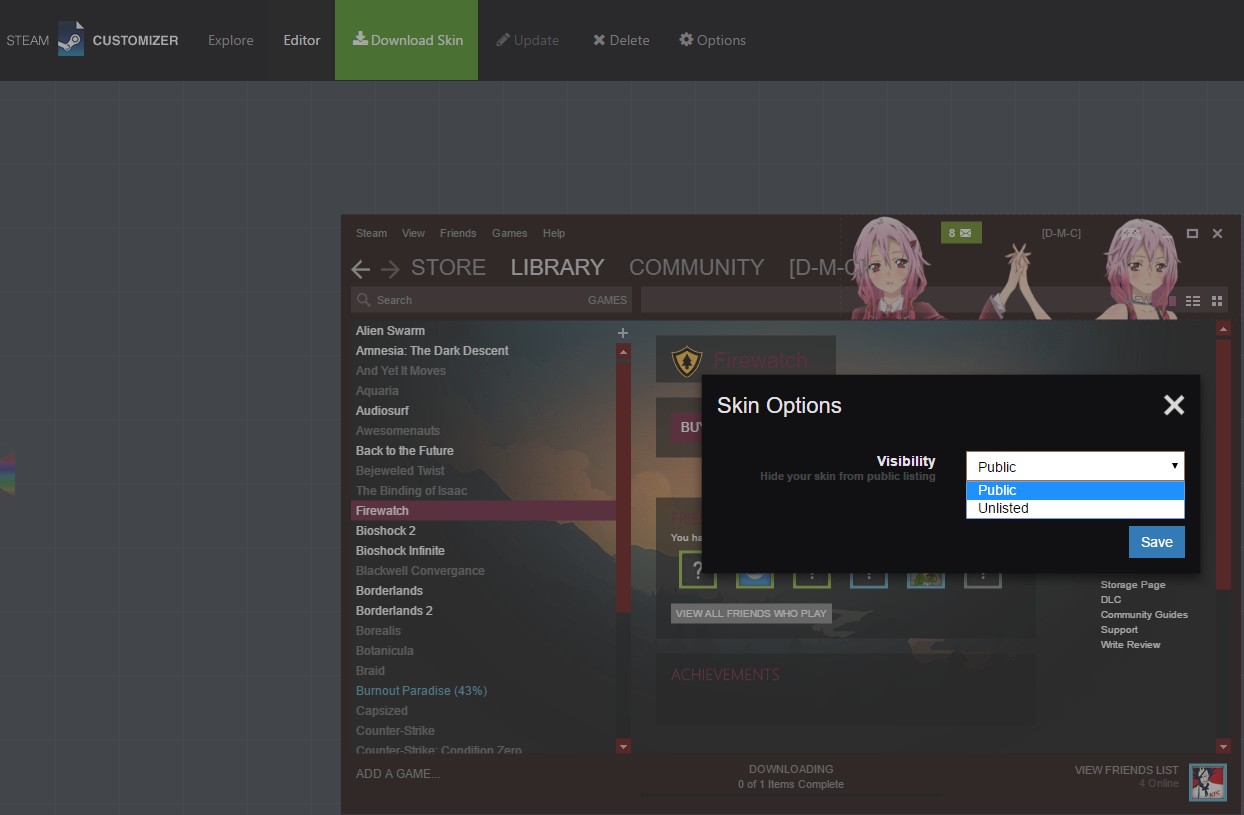This screenshot has width=1244, height=815.
Task: Select The Binding of Isaac
Action: click(x=411, y=491)
